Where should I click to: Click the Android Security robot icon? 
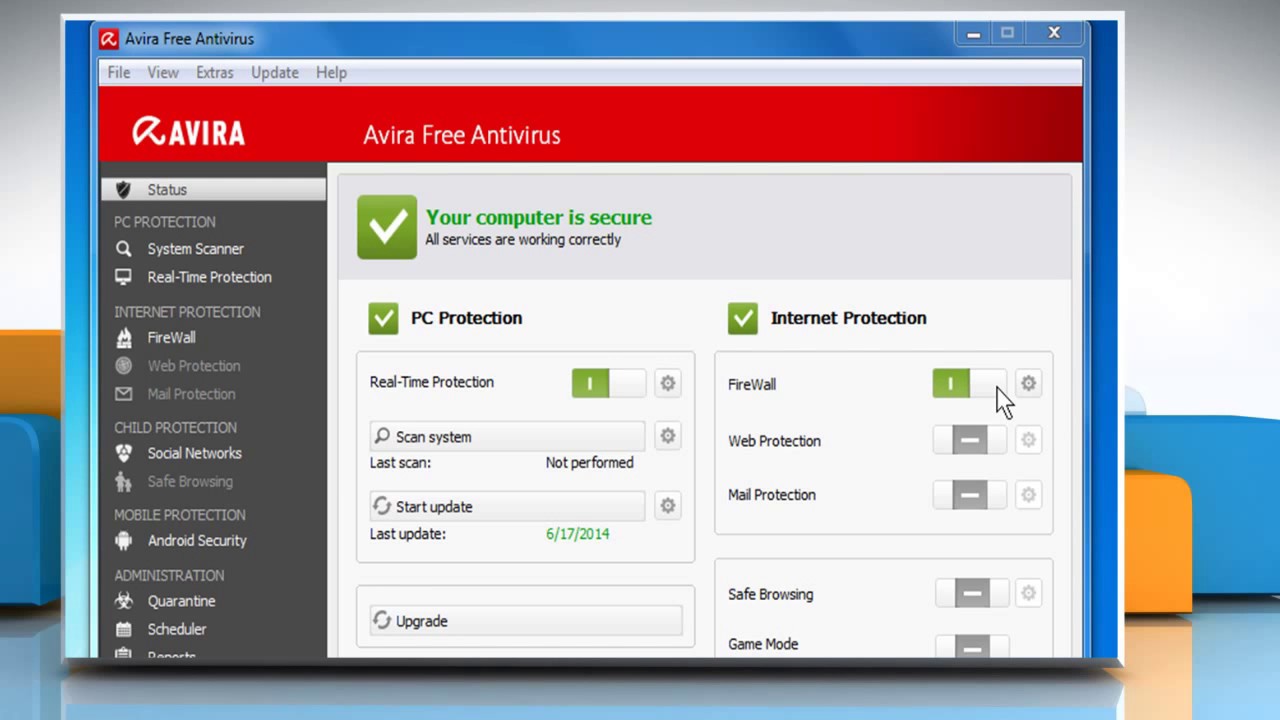coord(123,540)
